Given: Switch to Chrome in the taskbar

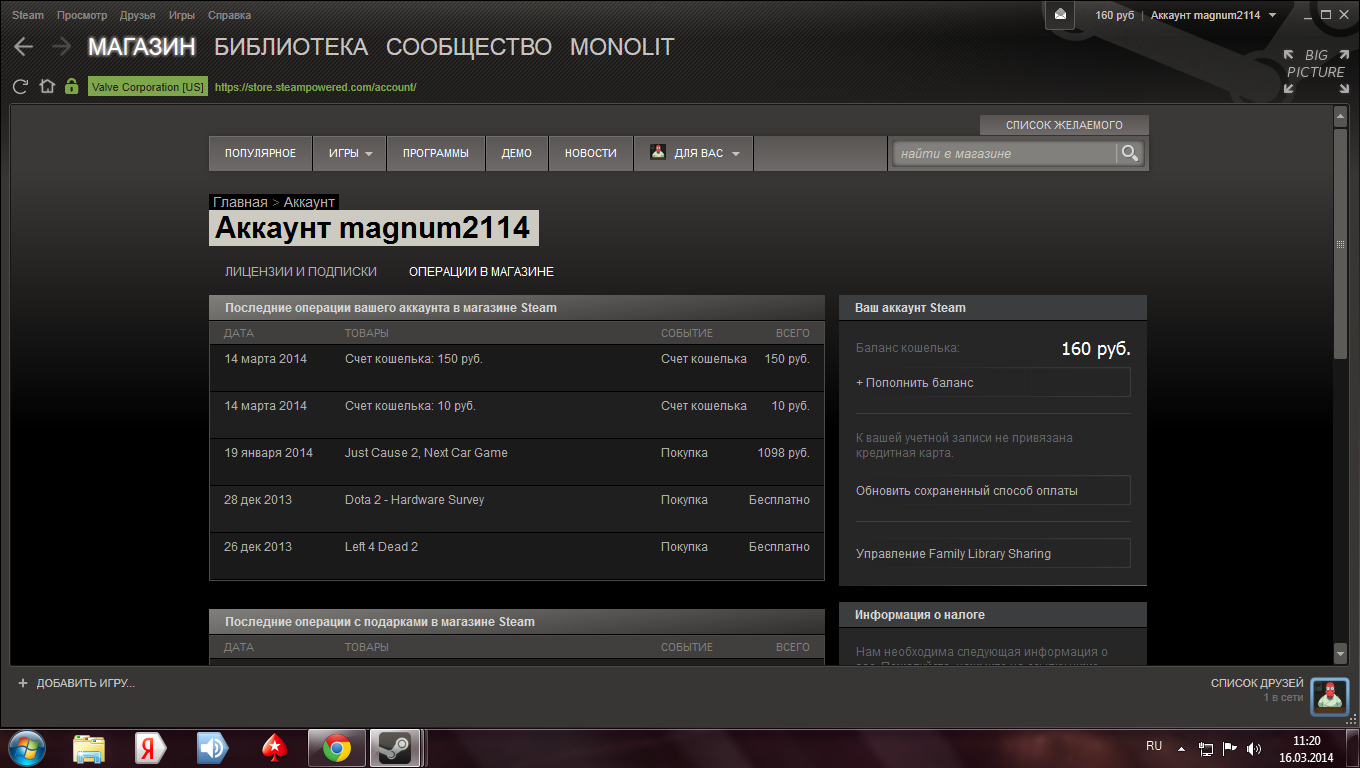Looking at the screenshot, I should tap(336, 748).
